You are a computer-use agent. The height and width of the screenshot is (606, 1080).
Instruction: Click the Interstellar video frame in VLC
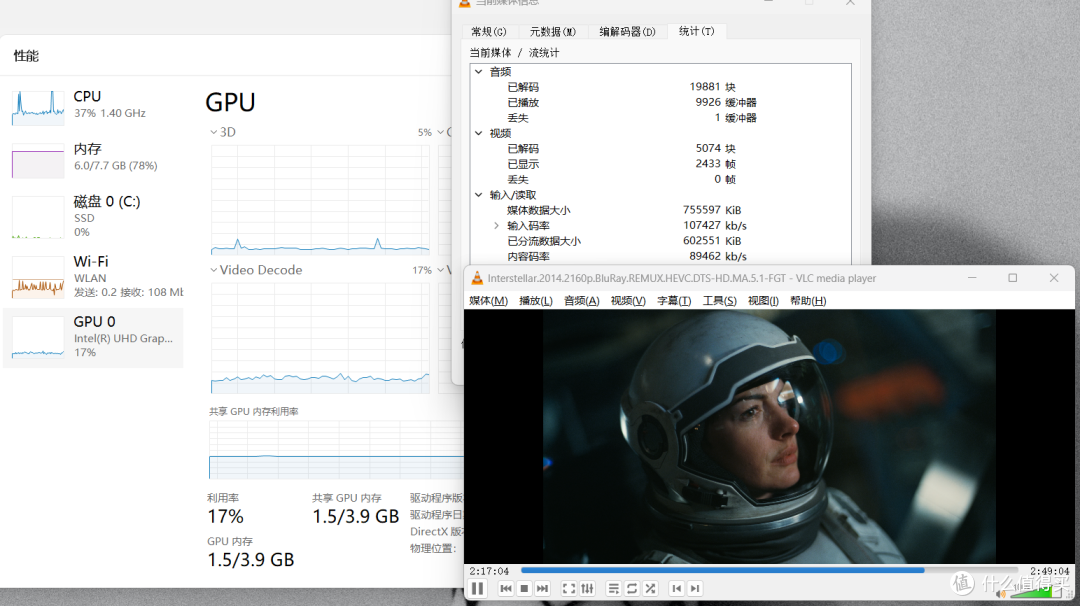(x=769, y=436)
